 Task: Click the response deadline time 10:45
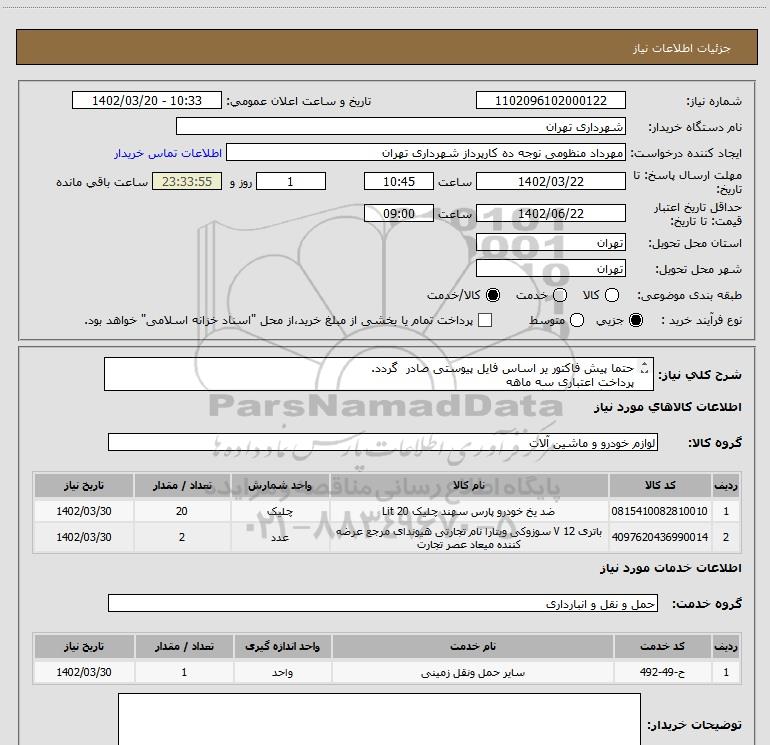[x=399, y=181]
